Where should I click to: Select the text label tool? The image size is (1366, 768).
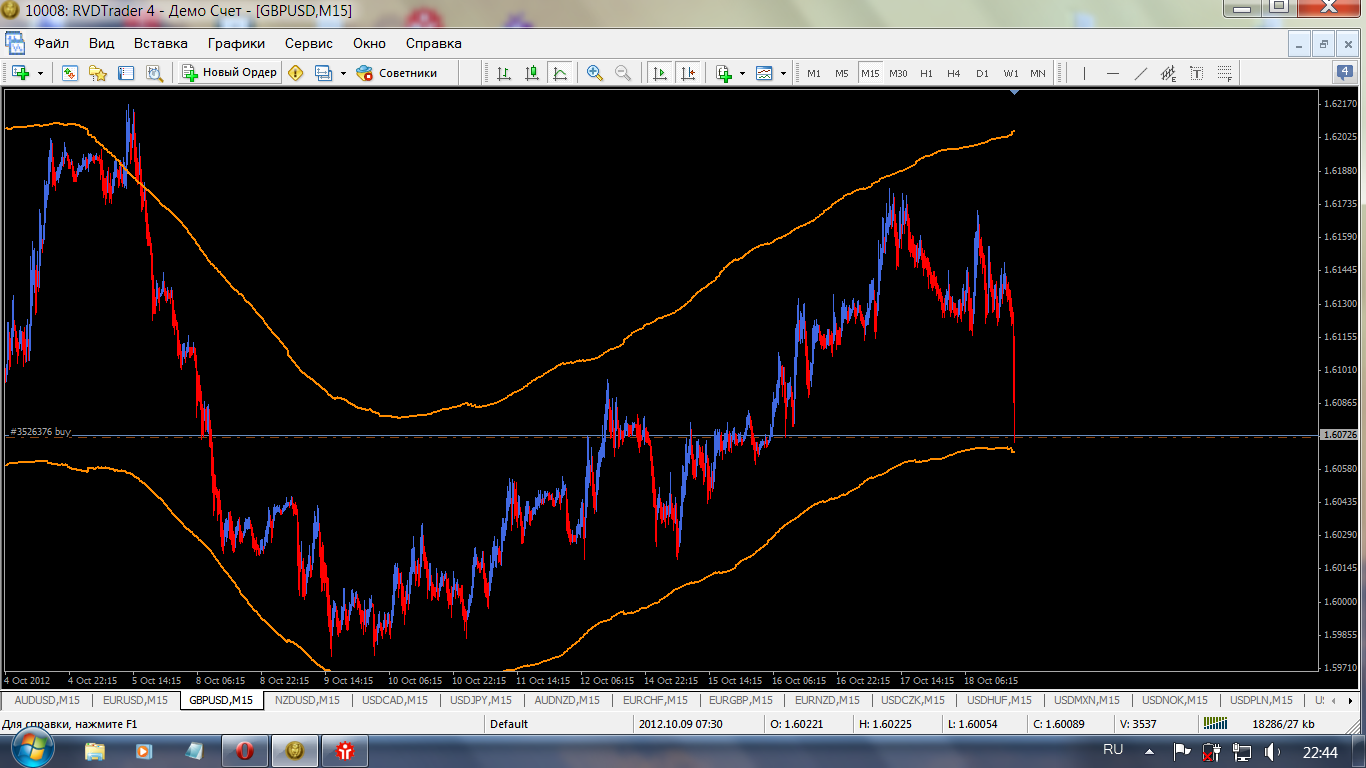[1196, 73]
